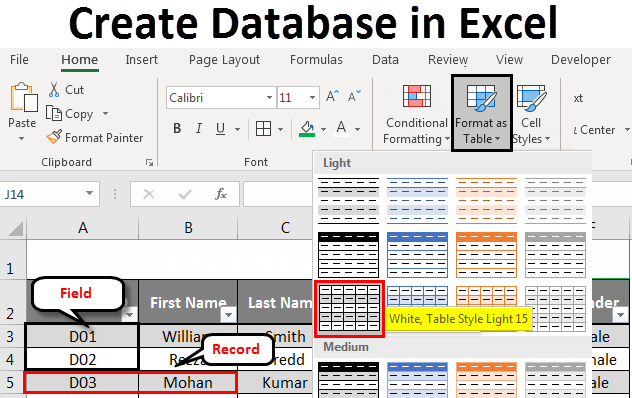This screenshot has height=398, width=632.
Task: Click the Copy icon
Action: (54, 113)
